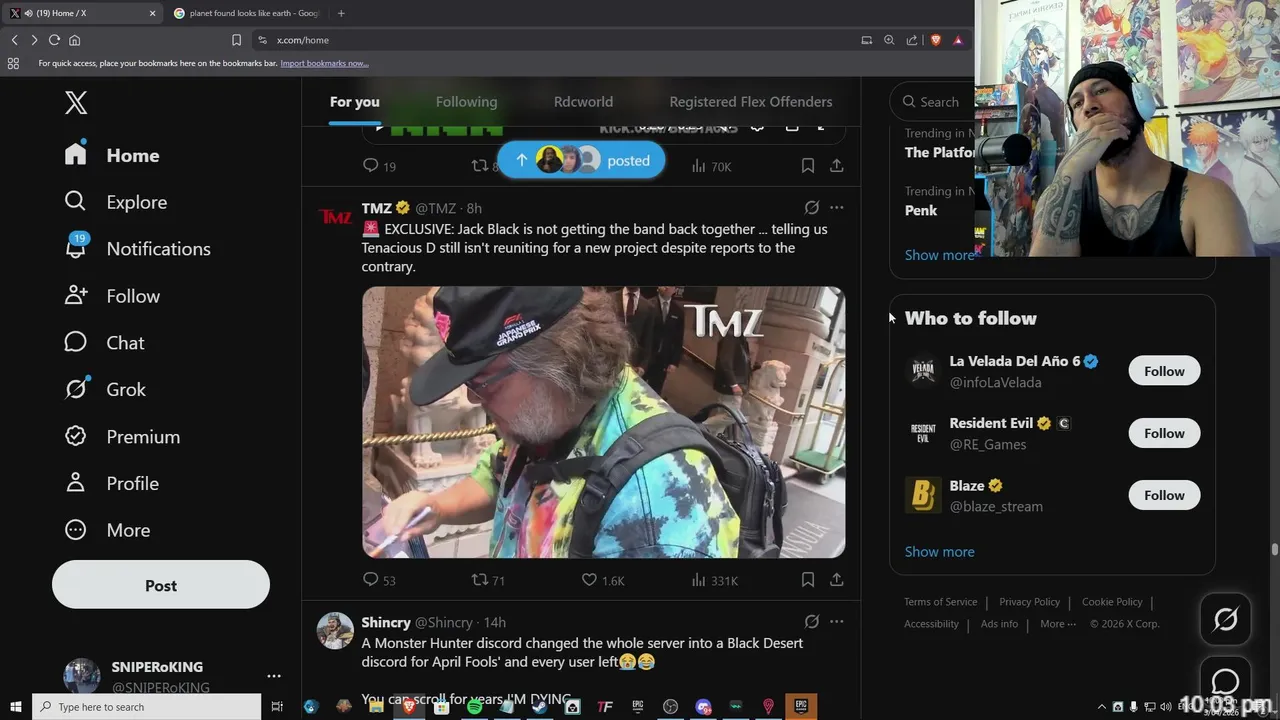Image resolution: width=1280 pixels, height=720 pixels.
Task: Click the new posts 'posted' pill
Action: pyautogui.click(x=581, y=160)
